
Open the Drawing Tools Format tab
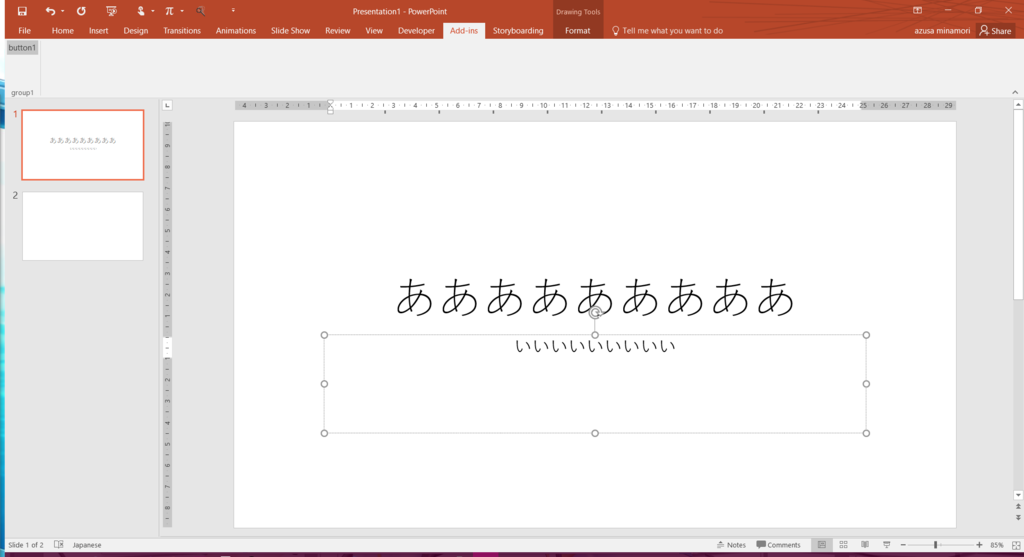point(577,31)
